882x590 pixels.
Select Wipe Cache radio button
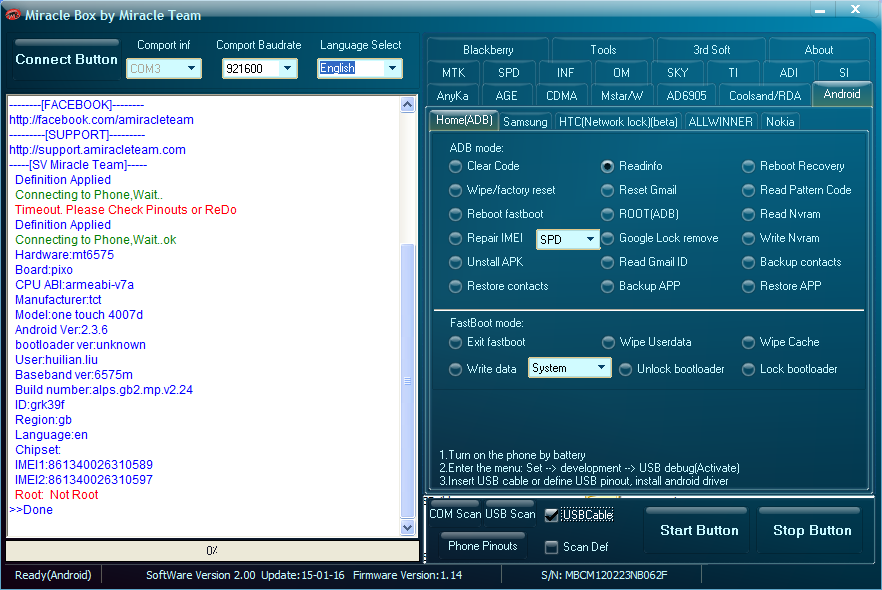[748, 343]
